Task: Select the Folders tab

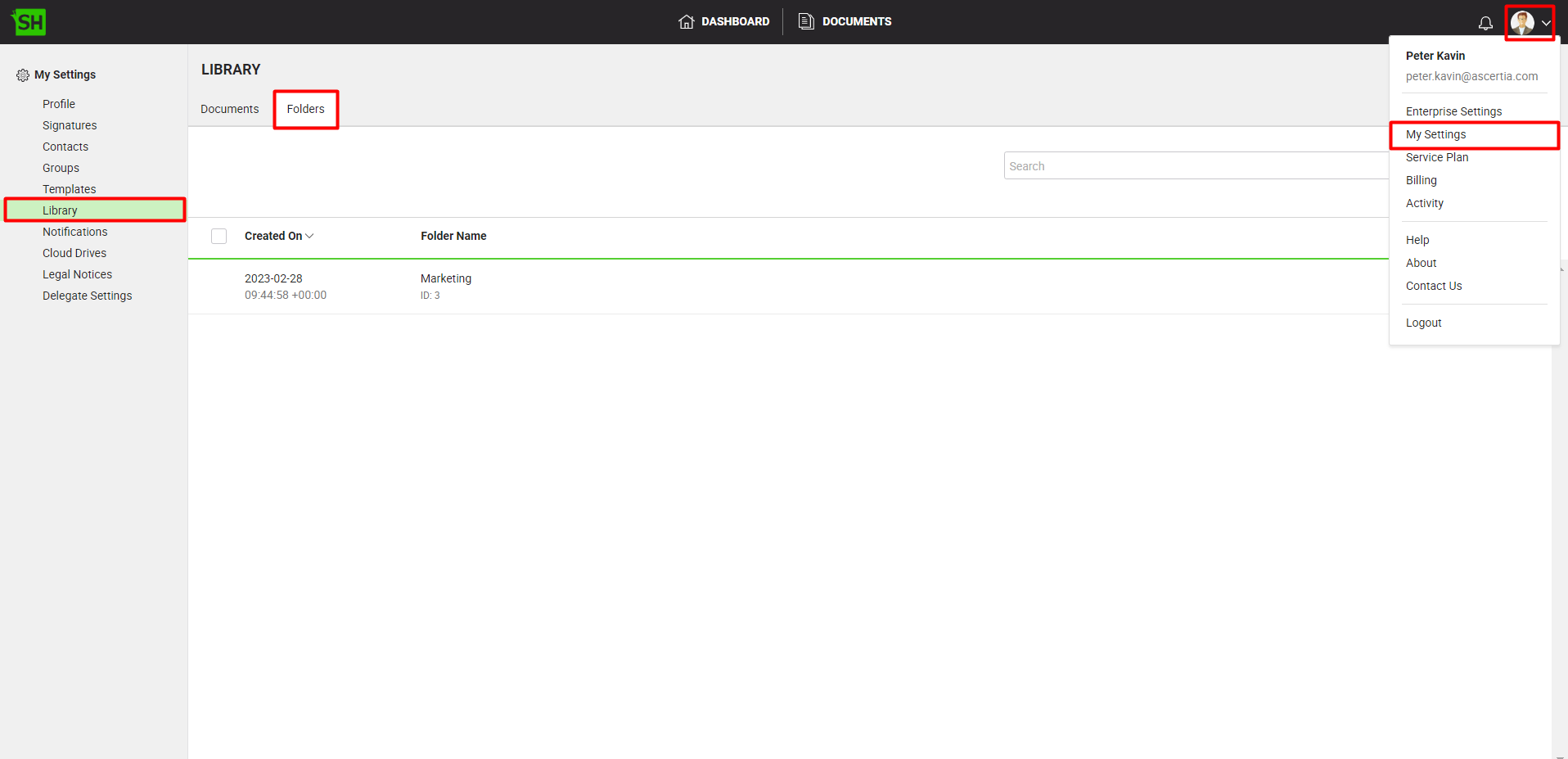Action: [x=305, y=109]
